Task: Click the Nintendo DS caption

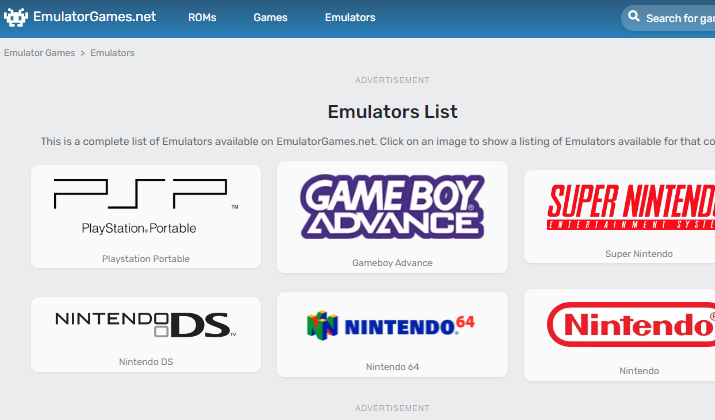Action: 146,362
